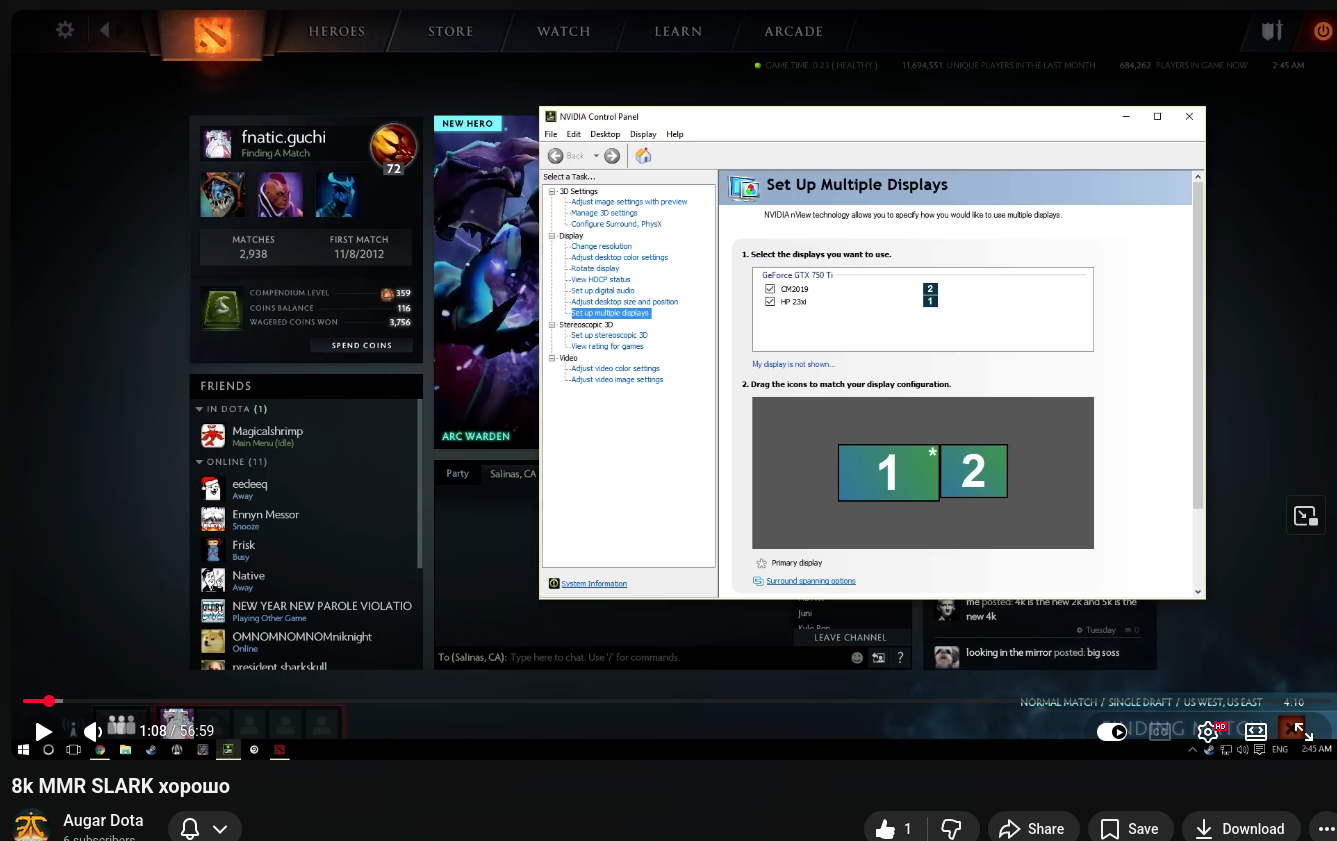This screenshot has width=1337, height=841.
Task: Click Ennyn Messor's friend avatar
Action: pyautogui.click(x=213, y=519)
